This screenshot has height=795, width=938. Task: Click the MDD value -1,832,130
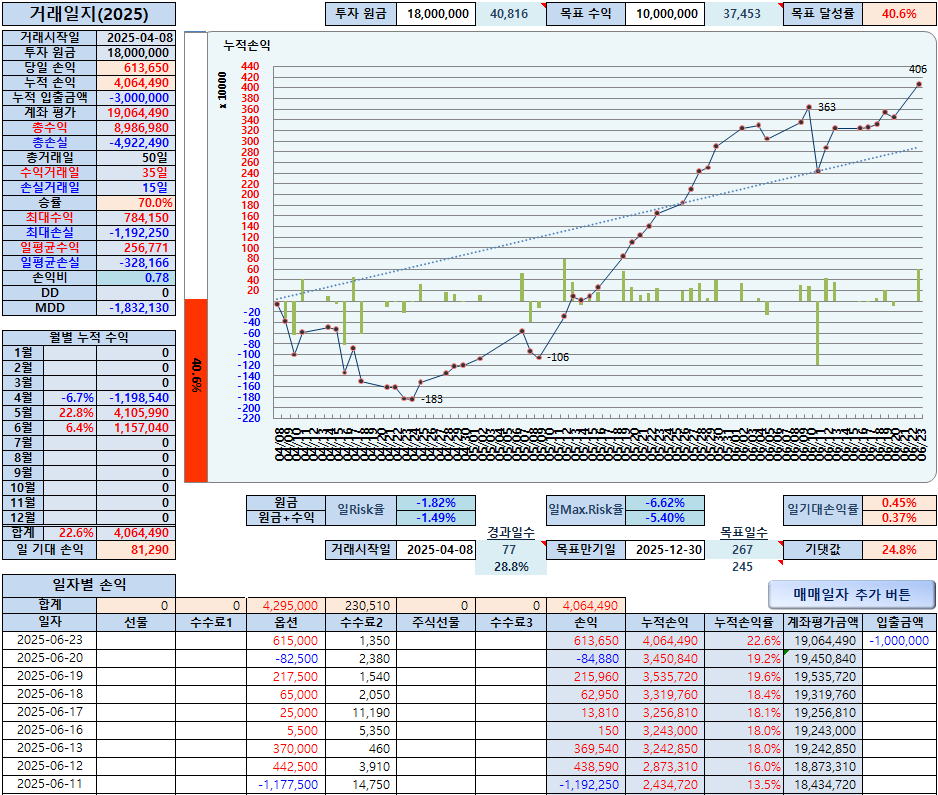[x=136, y=307]
